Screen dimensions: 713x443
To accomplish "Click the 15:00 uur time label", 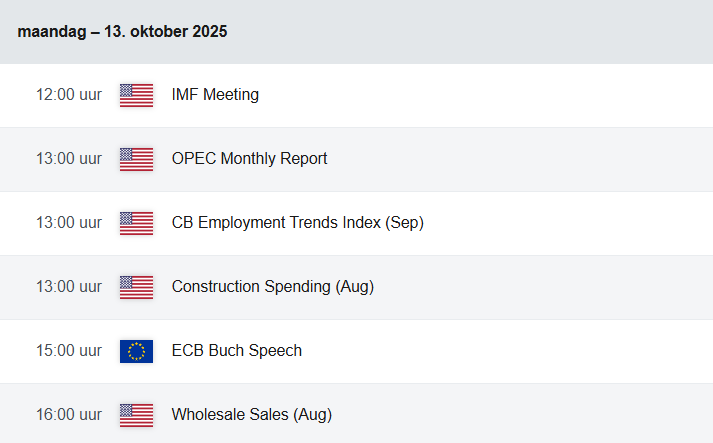I will tap(69, 351).
